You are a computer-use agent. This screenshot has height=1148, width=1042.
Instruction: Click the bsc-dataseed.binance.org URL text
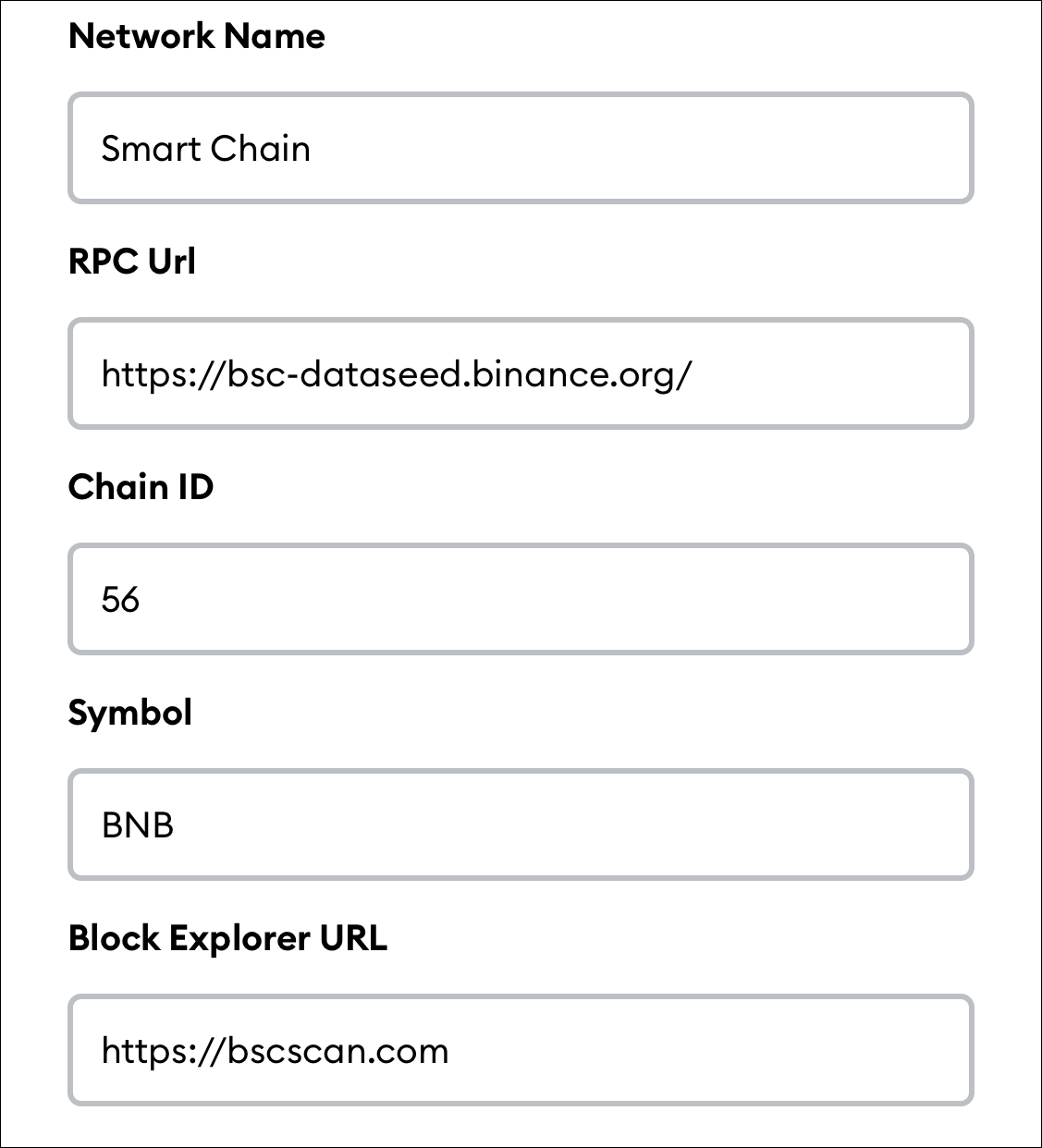(x=396, y=374)
